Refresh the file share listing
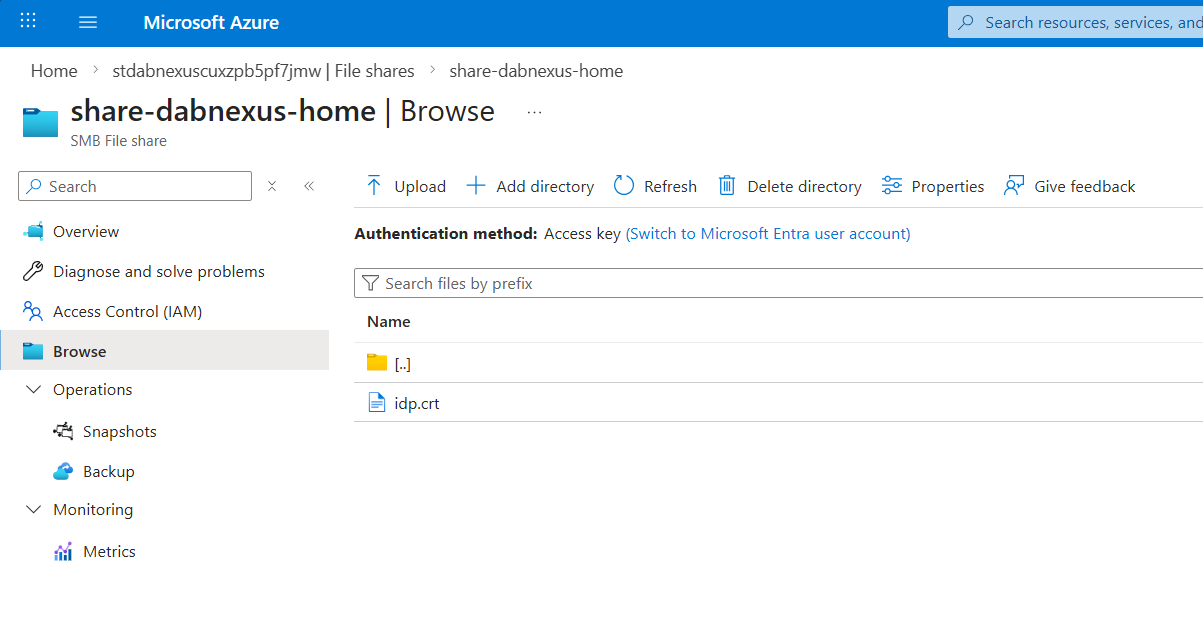The height and width of the screenshot is (632, 1203). pyautogui.click(x=655, y=186)
